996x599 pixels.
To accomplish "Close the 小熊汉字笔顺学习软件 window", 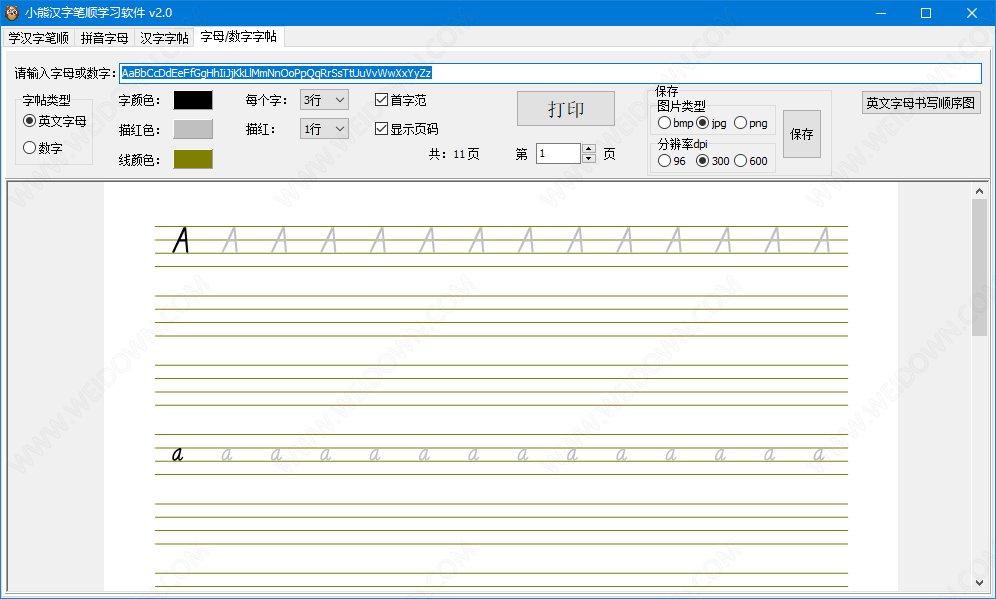I will pyautogui.click(x=972, y=13).
